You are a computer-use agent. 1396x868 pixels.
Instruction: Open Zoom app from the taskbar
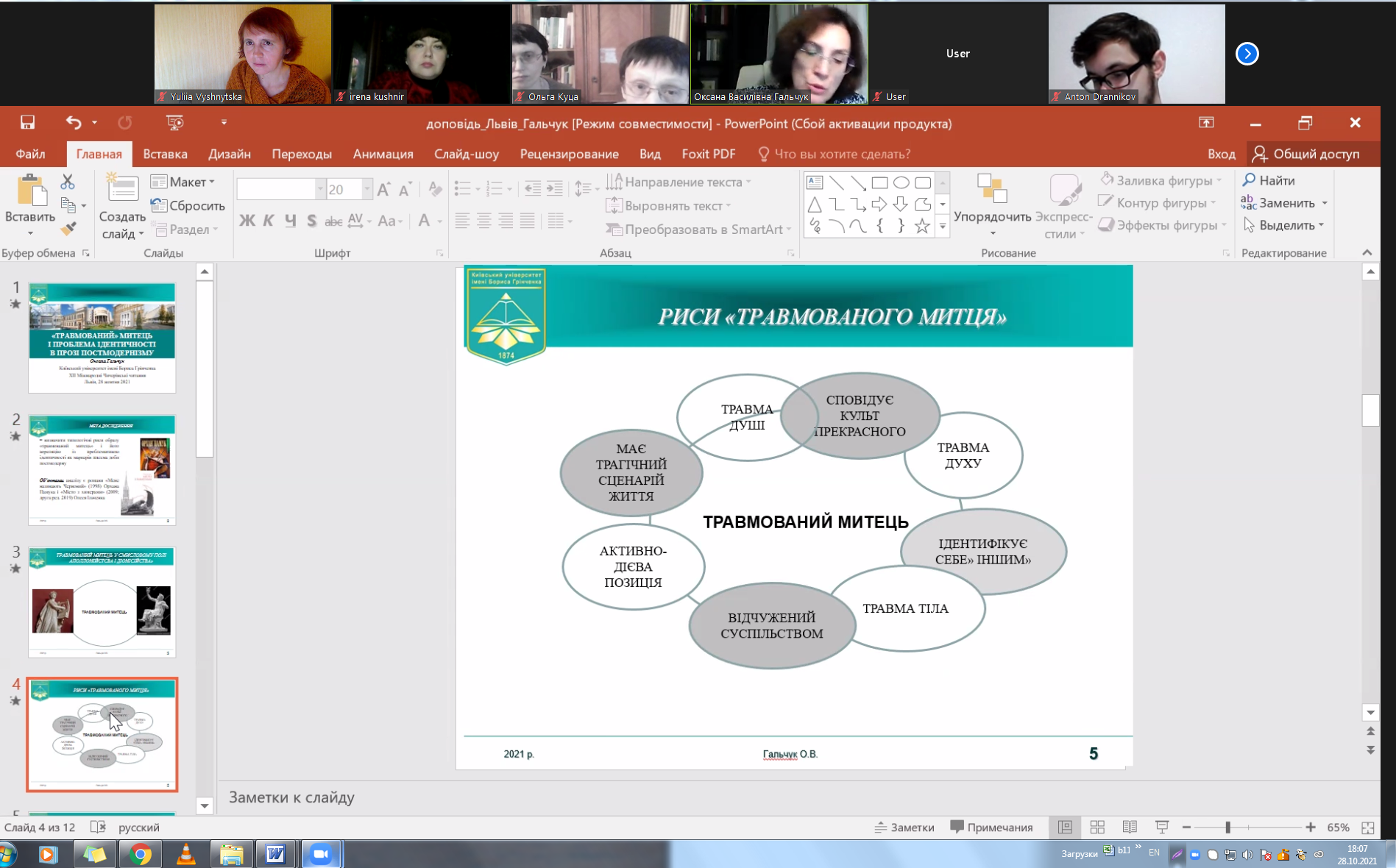coord(321,854)
